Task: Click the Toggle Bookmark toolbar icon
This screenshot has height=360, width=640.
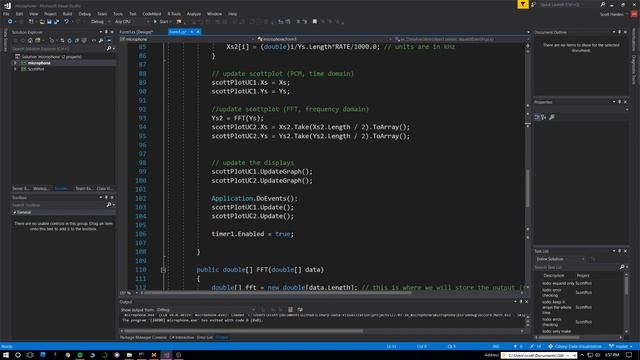Action: (315, 22)
